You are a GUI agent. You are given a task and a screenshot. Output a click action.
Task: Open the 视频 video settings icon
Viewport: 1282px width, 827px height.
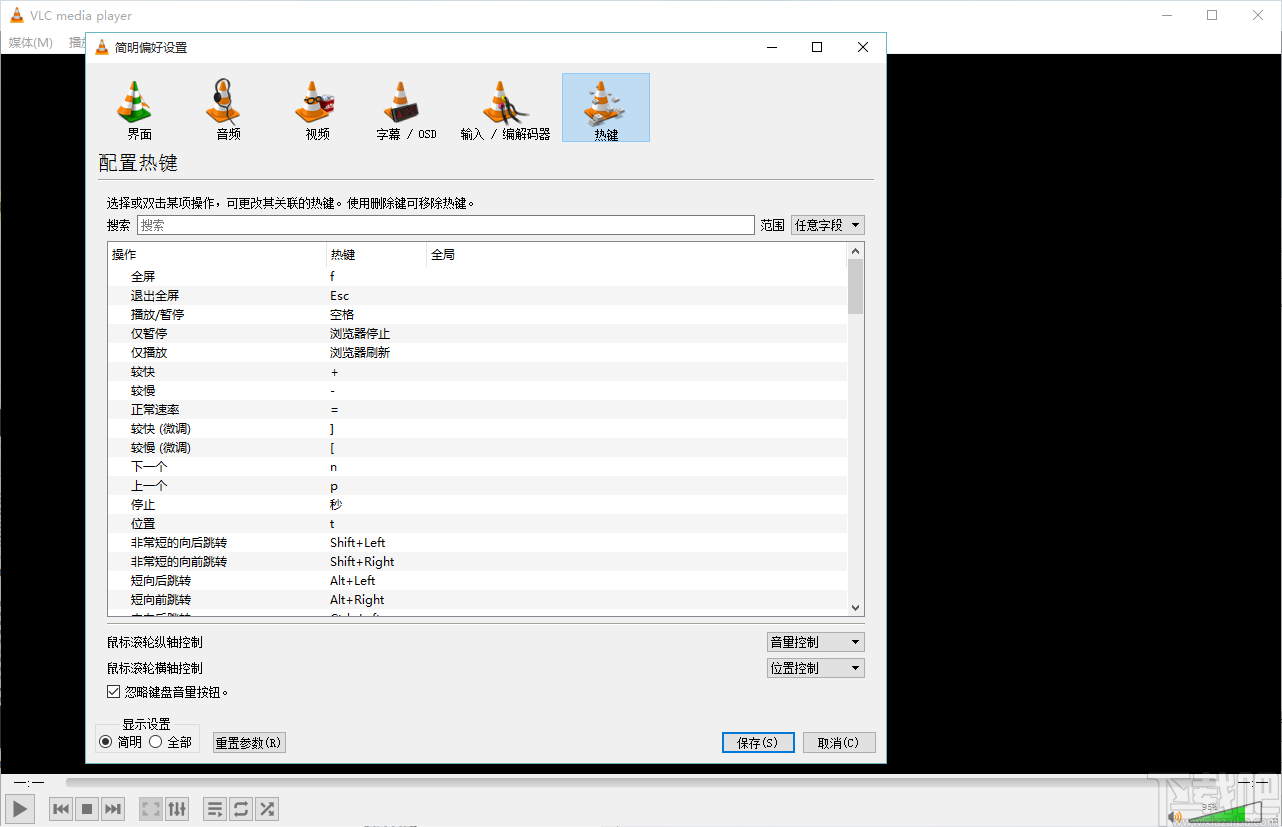click(315, 107)
